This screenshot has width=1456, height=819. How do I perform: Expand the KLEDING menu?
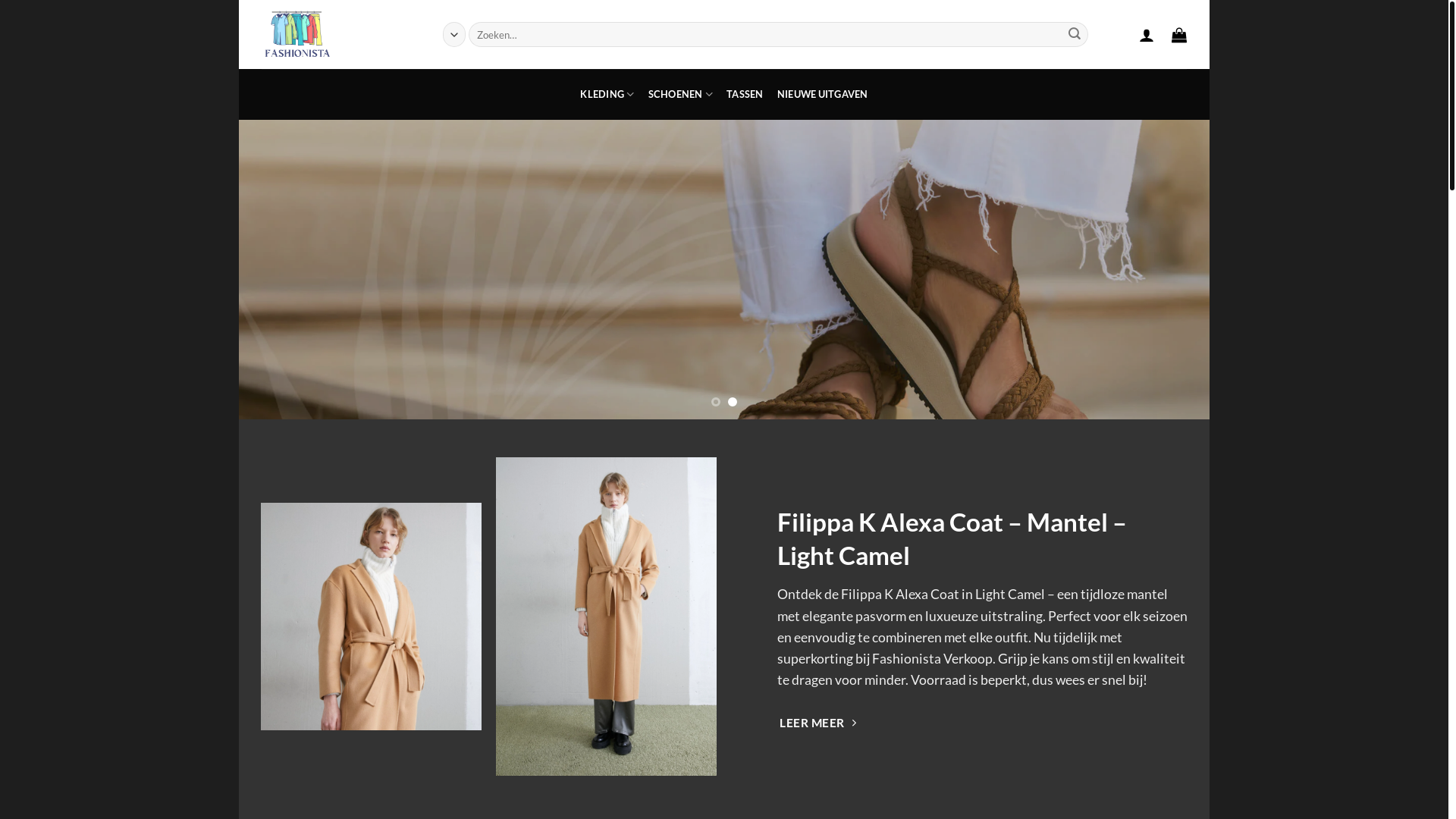(x=607, y=94)
